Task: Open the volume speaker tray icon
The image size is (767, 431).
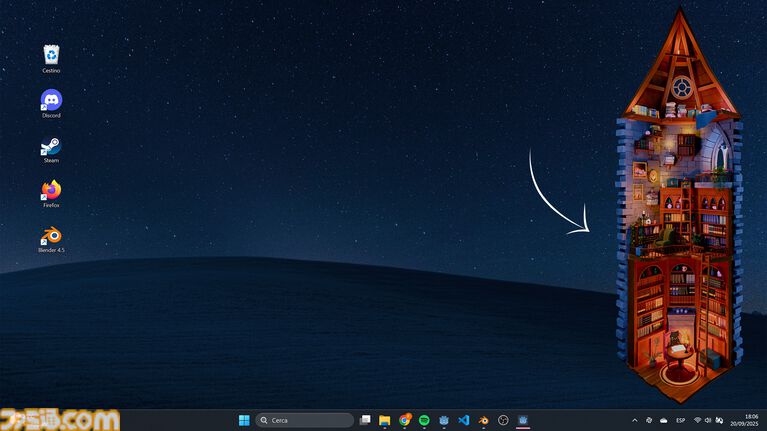Action: 708,420
